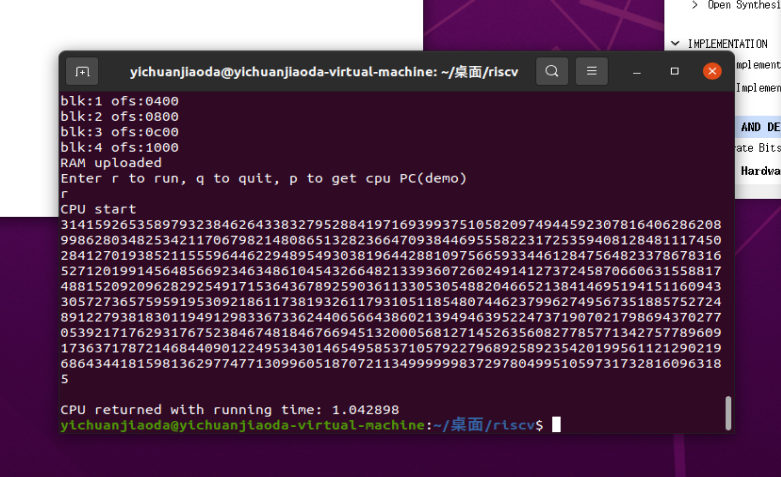The width and height of the screenshot is (781, 477).
Task: Click the 'blk:3 ofs:0c00' line
Action: (x=120, y=132)
